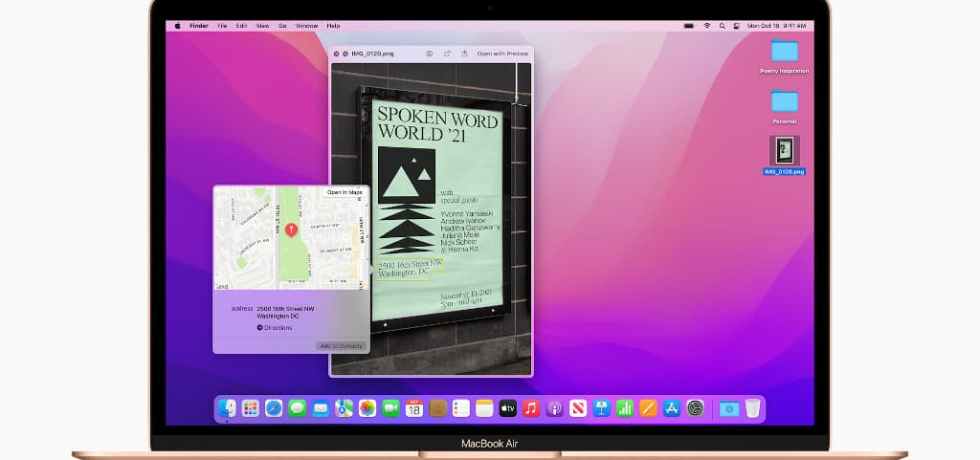Click the Share icon in Quick Look toolbar
The width and height of the screenshot is (980, 460).
pos(464,53)
